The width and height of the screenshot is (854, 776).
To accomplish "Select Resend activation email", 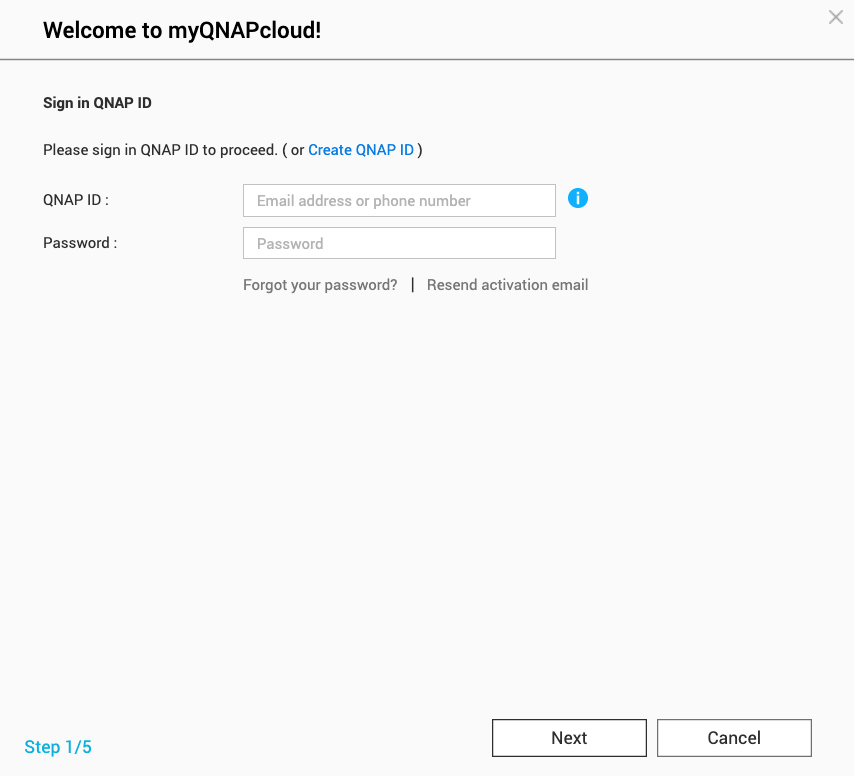I will coord(507,285).
